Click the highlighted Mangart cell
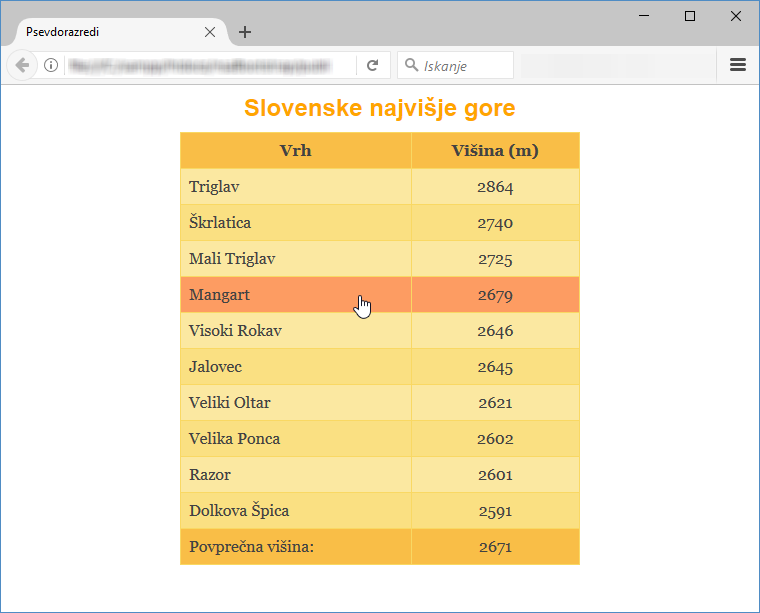760x613 pixels. click(x=296, y=295)
